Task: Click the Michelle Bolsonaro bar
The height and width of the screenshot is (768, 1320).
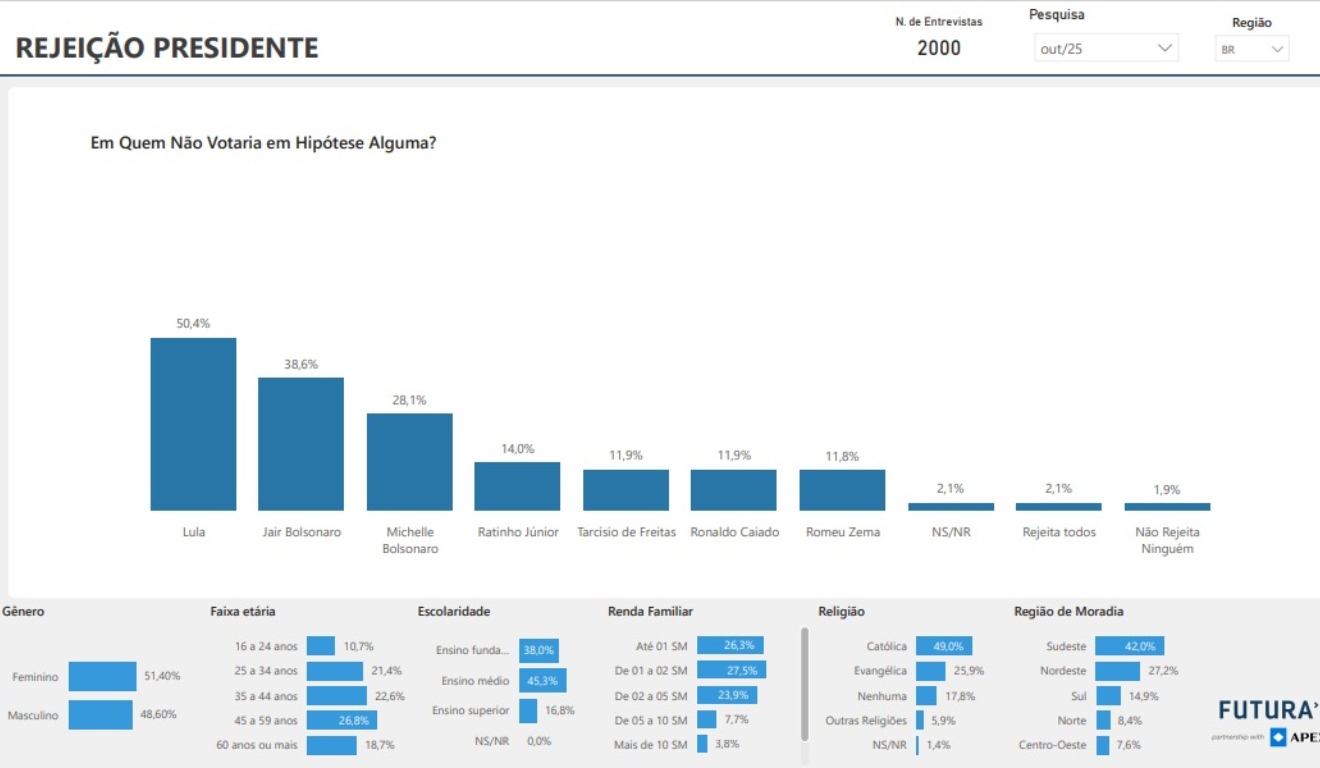Action: 409,462
